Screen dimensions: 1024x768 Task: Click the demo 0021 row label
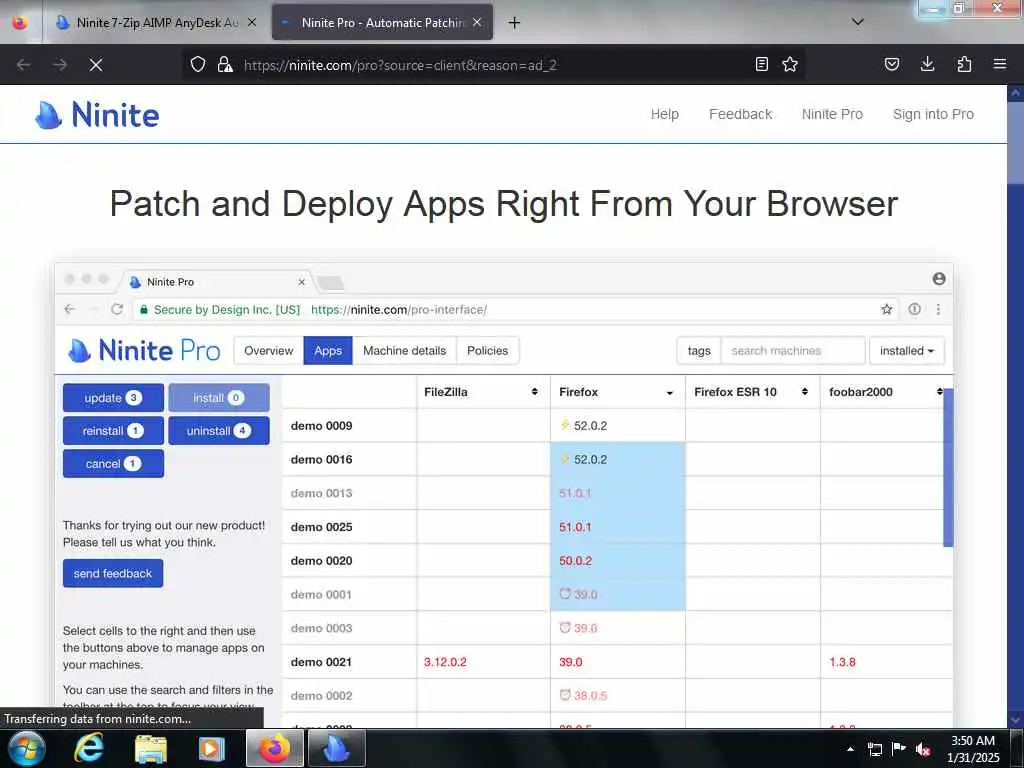coord(321,662)
